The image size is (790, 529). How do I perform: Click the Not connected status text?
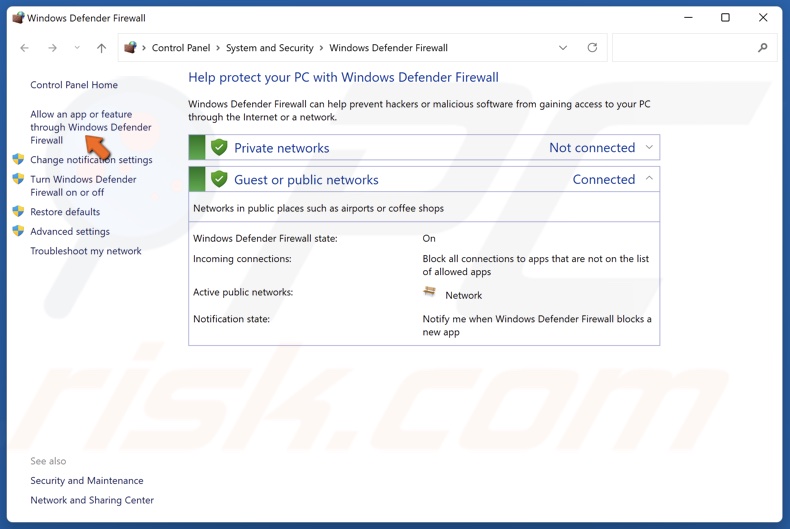click(592, 148)
